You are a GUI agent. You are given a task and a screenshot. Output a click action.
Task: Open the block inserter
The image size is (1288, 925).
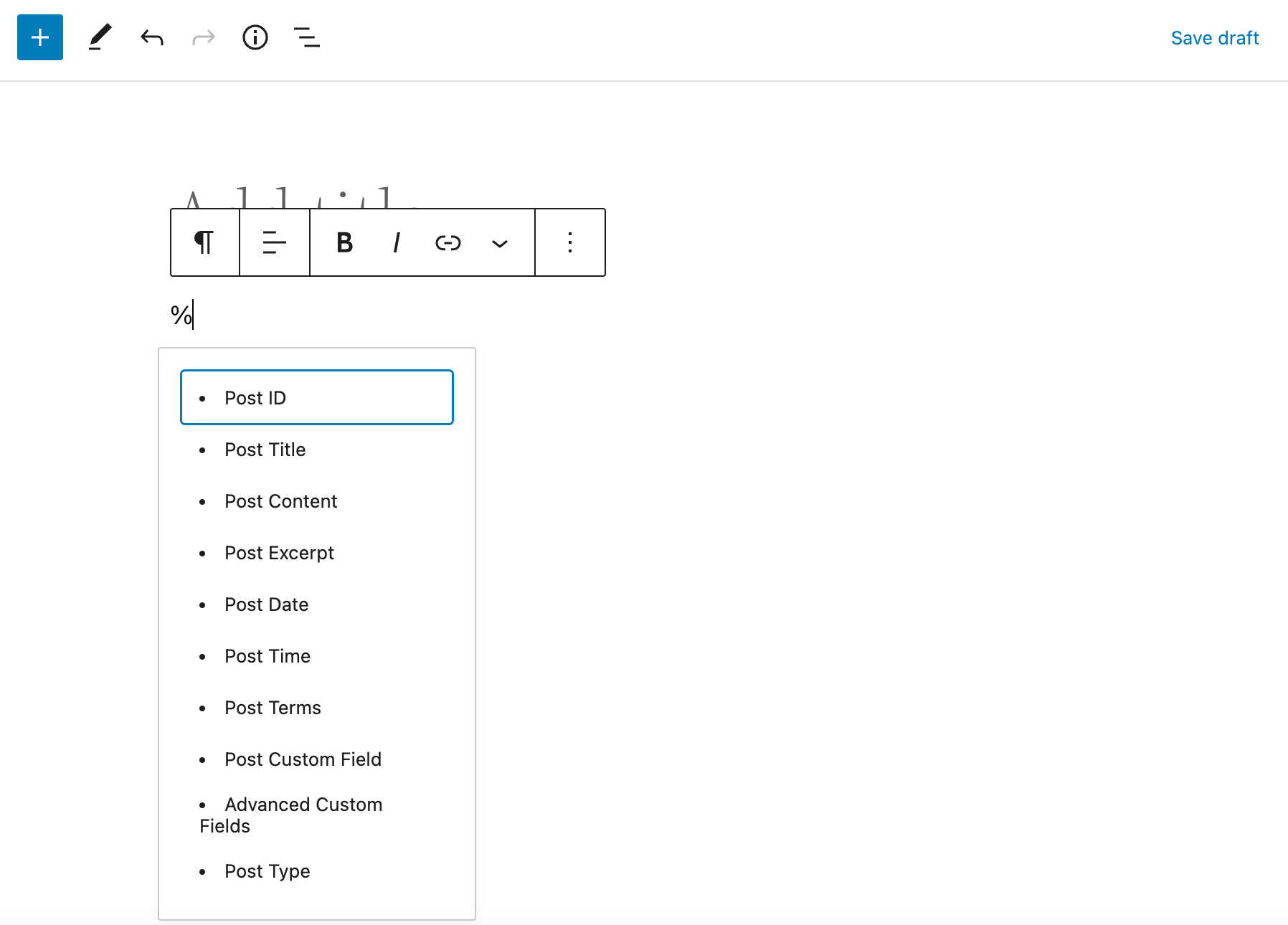click(x=39, y=37)
